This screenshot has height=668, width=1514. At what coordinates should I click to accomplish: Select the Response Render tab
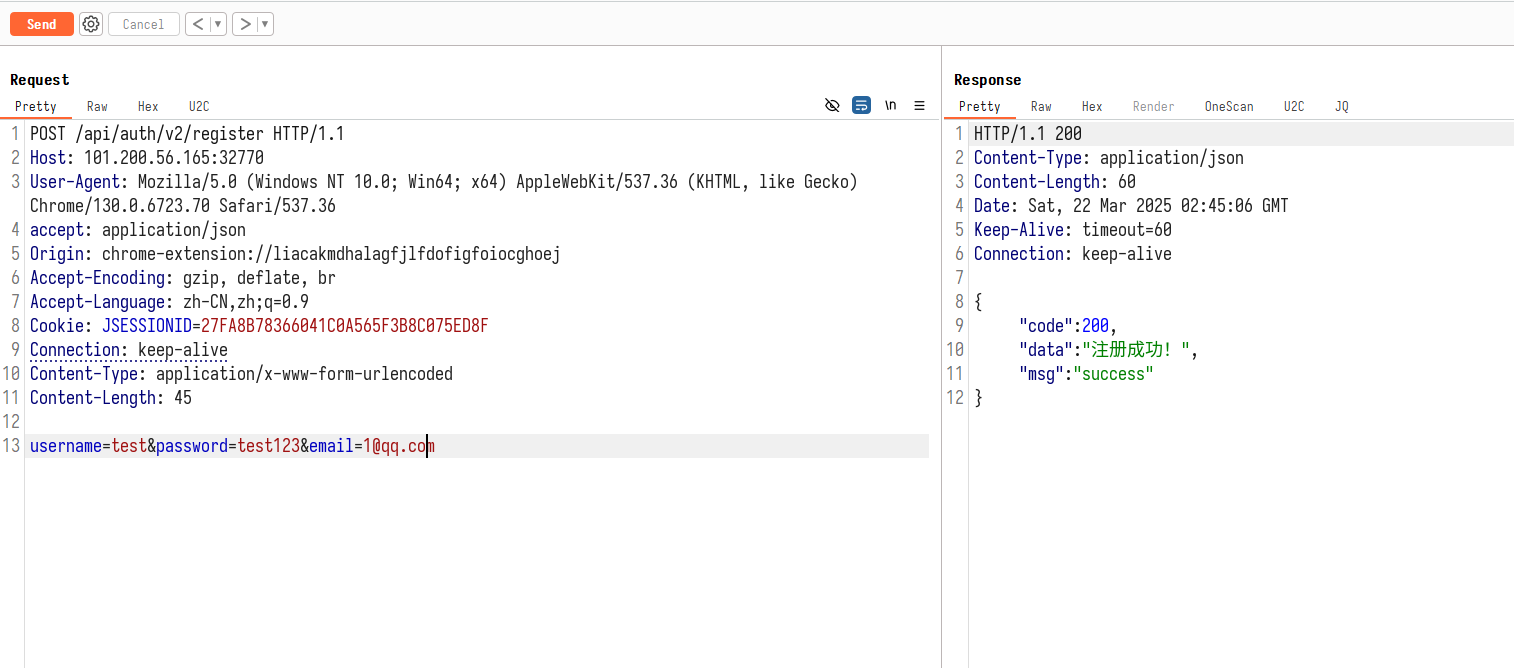[x=1153, y=107]
